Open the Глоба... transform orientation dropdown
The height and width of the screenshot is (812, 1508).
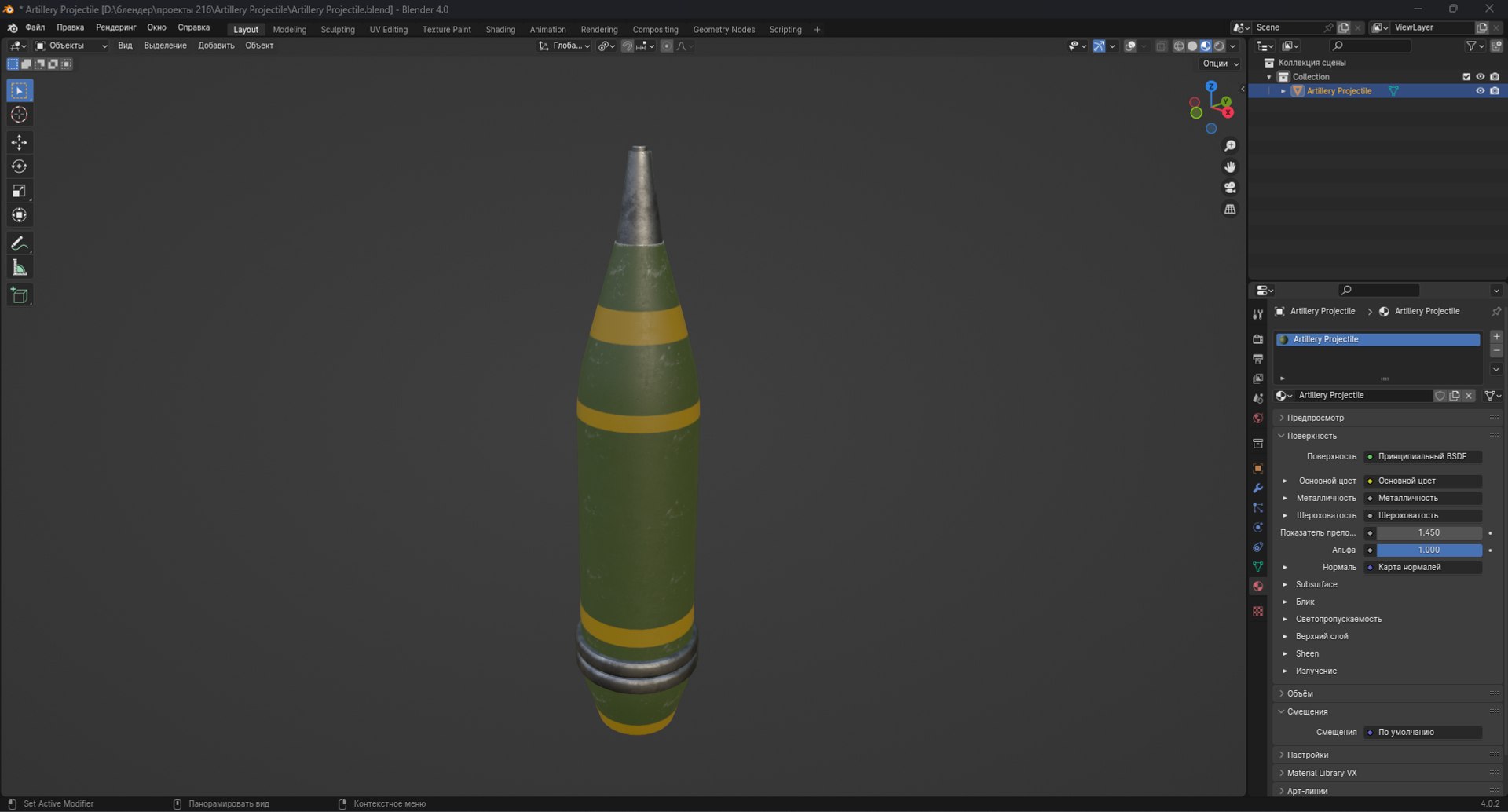(565, 46)
